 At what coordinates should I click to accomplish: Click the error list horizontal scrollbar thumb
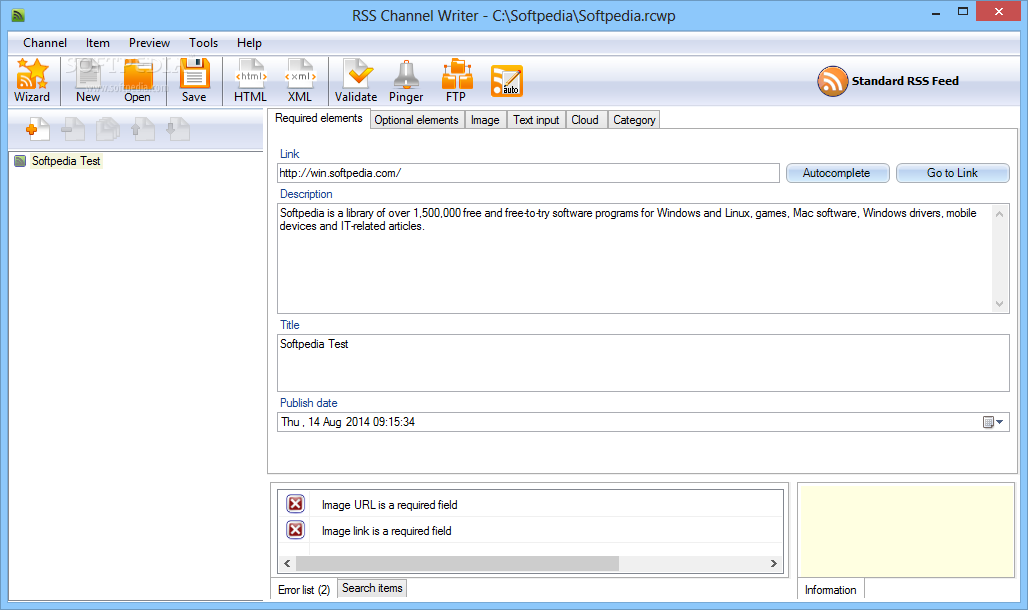tap(457, 563)
